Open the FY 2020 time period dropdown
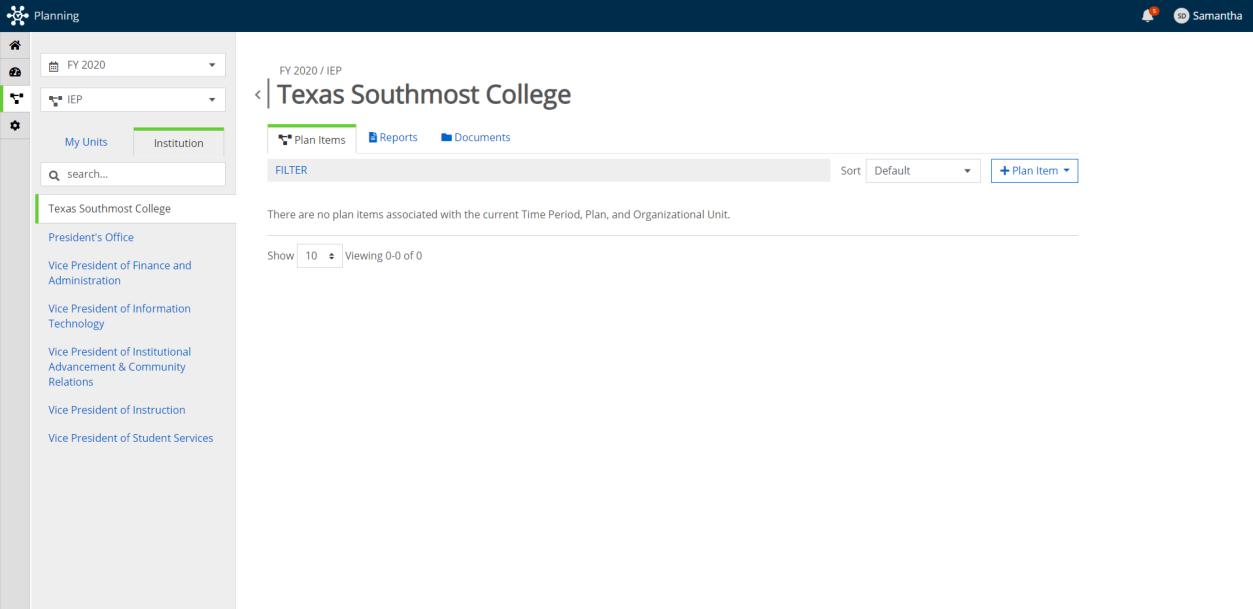This screenshot has width=1253, height=609. pos(133,65)
